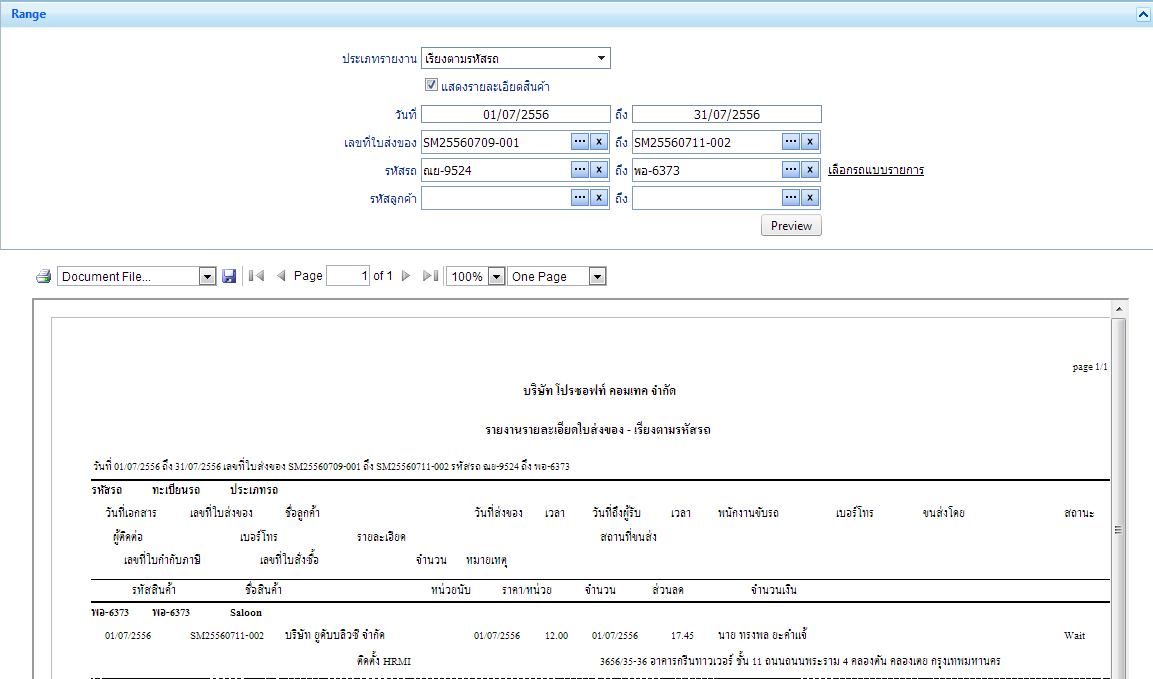Viewport: 1153px width, 679px height.
Task: Click arrival time "17.45" in the report row
Action: [682, 635]
